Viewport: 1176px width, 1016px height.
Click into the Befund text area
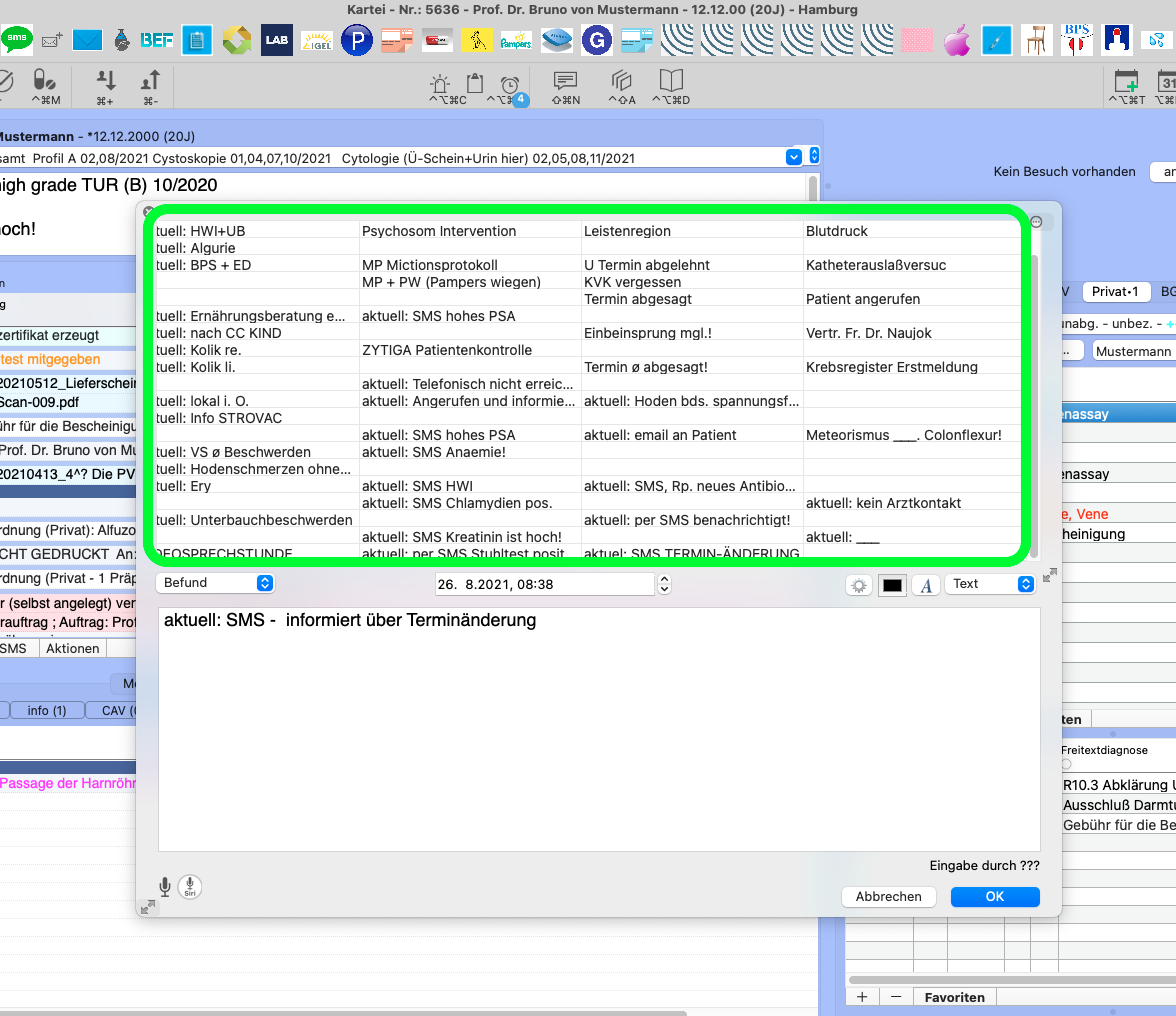point(599,730)
